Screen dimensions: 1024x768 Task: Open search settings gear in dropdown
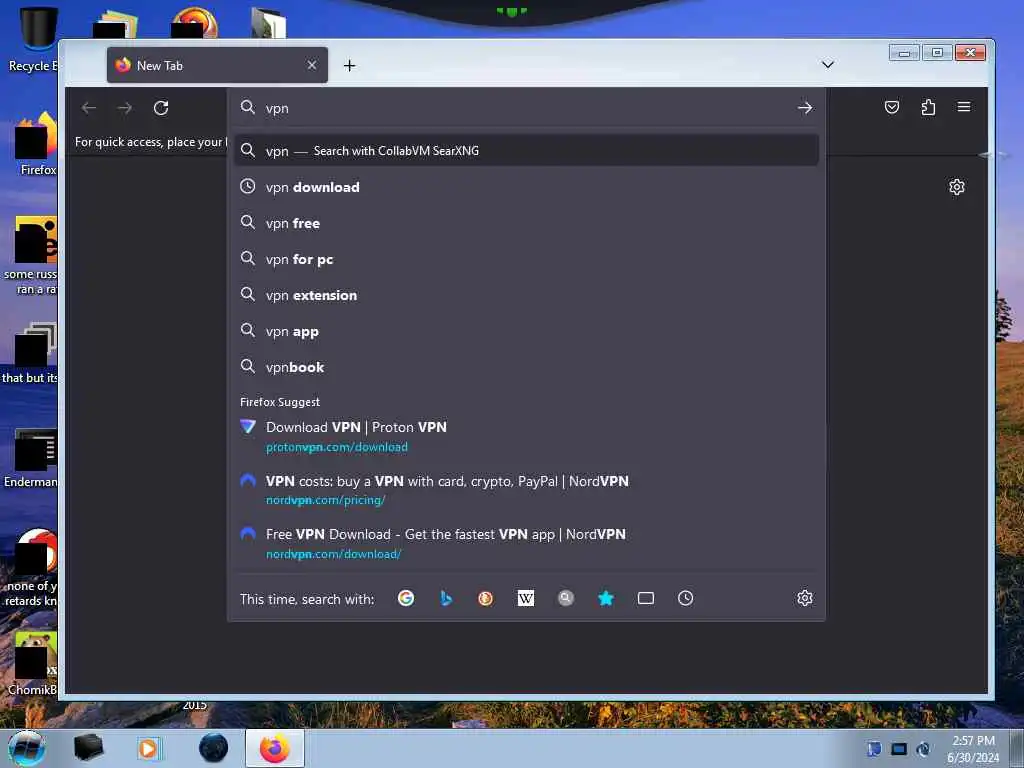(805, 598)
